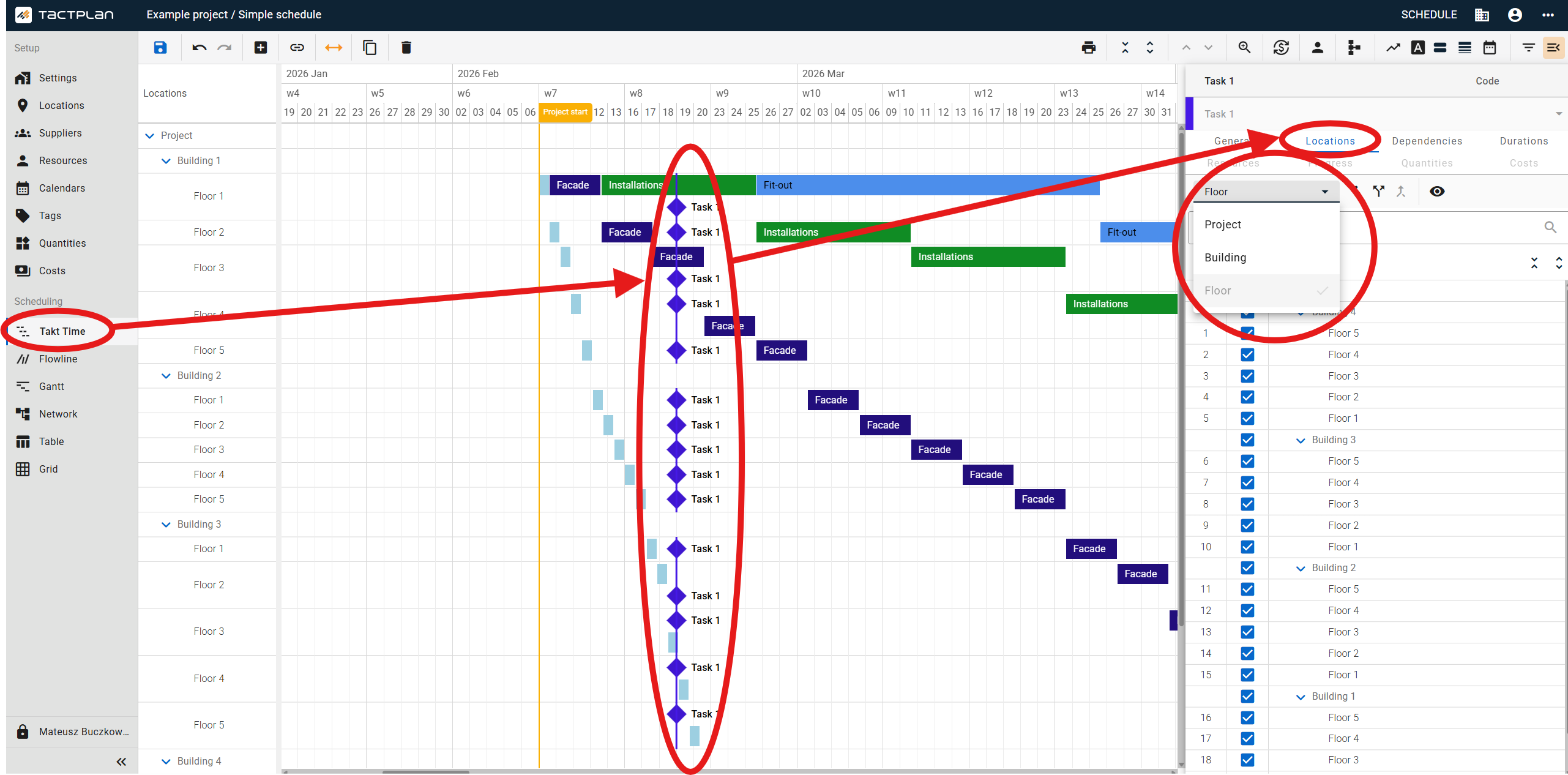This screenshot has height=775, width=1568.
Task: Click the Save icon in toolbar
Action: (160, 48)
